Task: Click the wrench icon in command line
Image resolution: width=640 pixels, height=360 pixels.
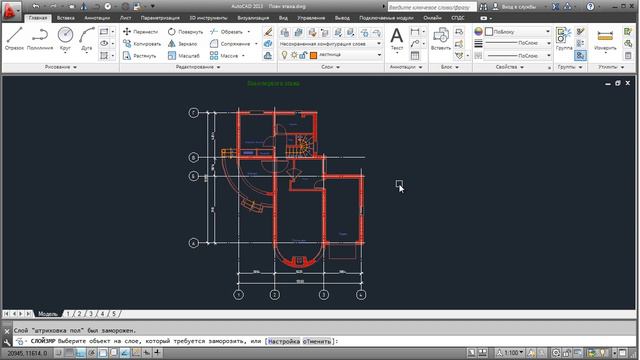Action: [x=7, y=342]
